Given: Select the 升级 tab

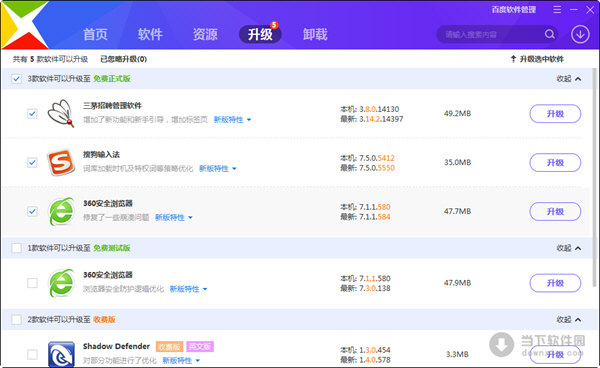Looking at the screenshot, I should [x=260, y=34].
